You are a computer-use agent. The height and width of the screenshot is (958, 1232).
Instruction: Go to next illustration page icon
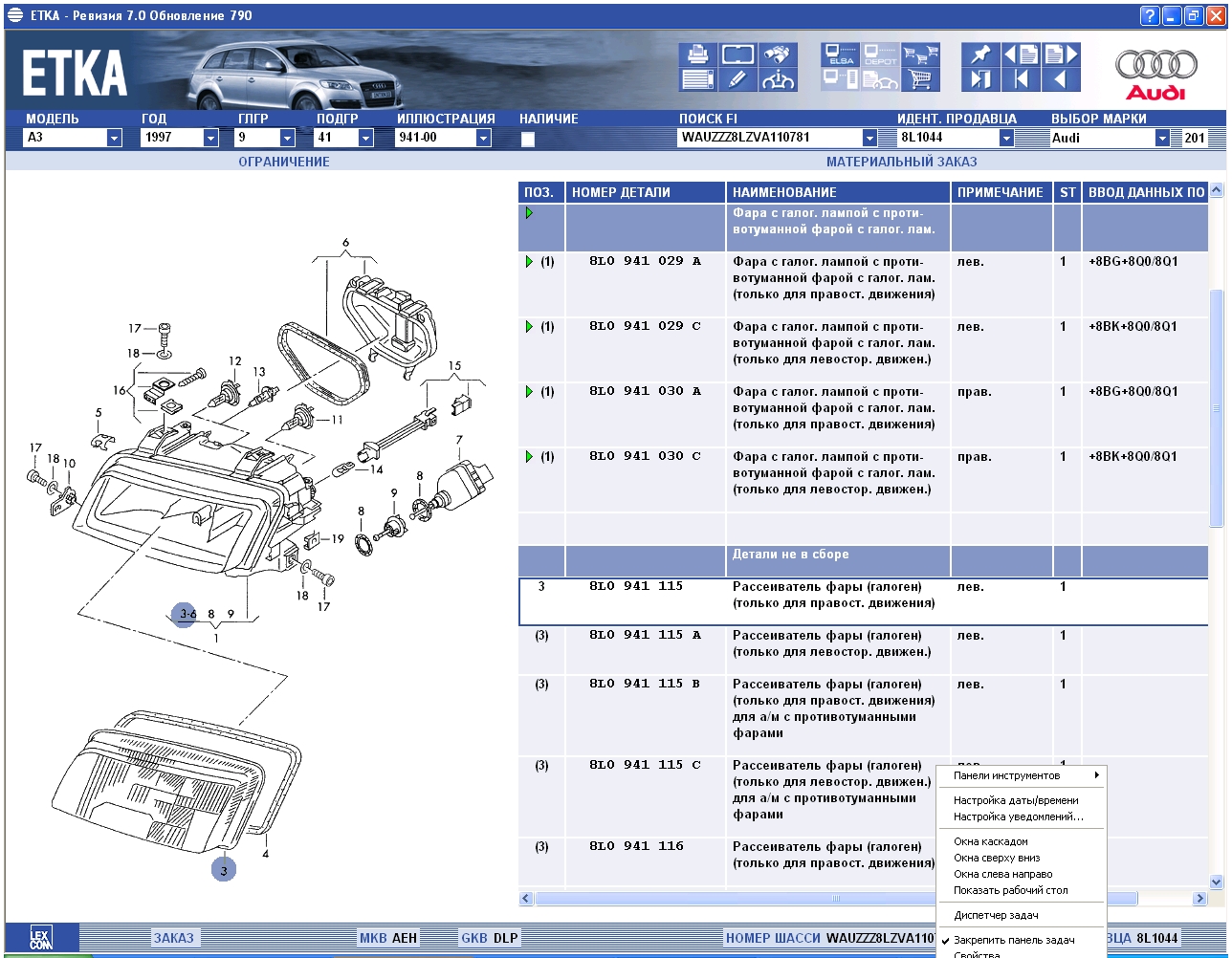tap(1061, 54)
